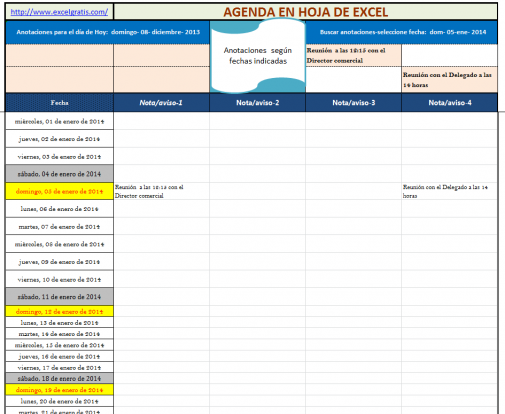The width and height of the screenshot is (505, 414).
Task: Select the bold 'Reunión a las 18:15' summary cell
Action: point(353,55)
